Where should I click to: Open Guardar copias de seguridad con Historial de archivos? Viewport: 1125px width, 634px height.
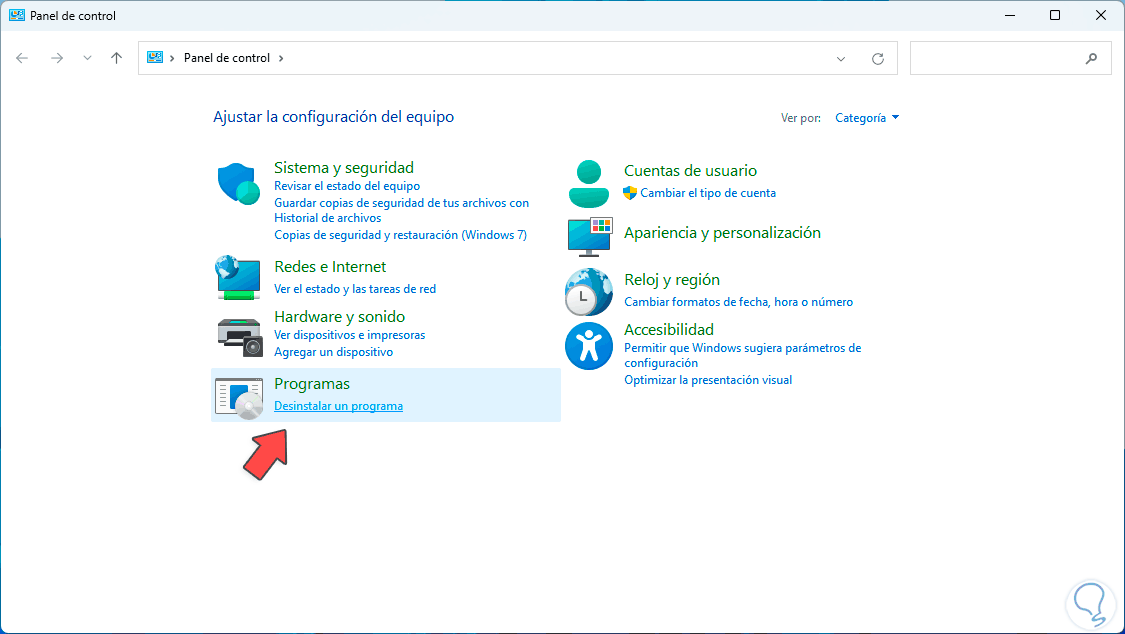402,210
